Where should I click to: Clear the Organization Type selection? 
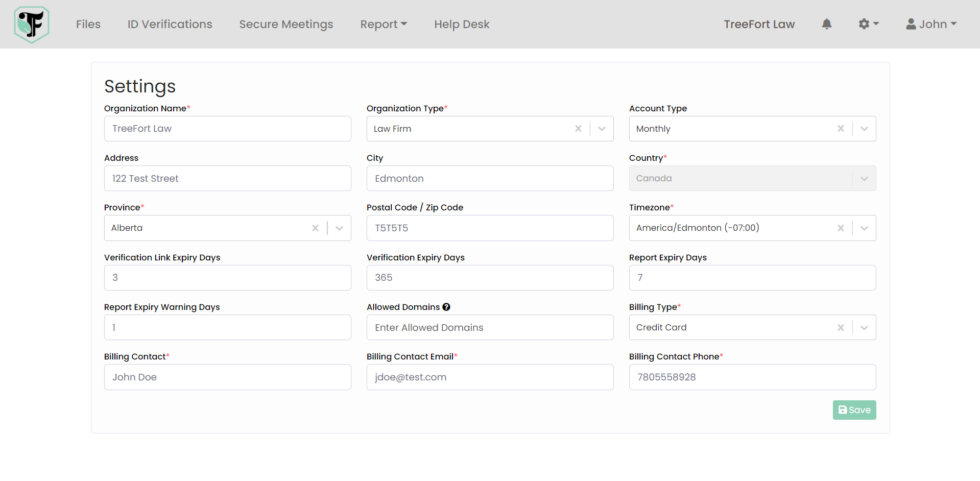[x=578, y=129]
